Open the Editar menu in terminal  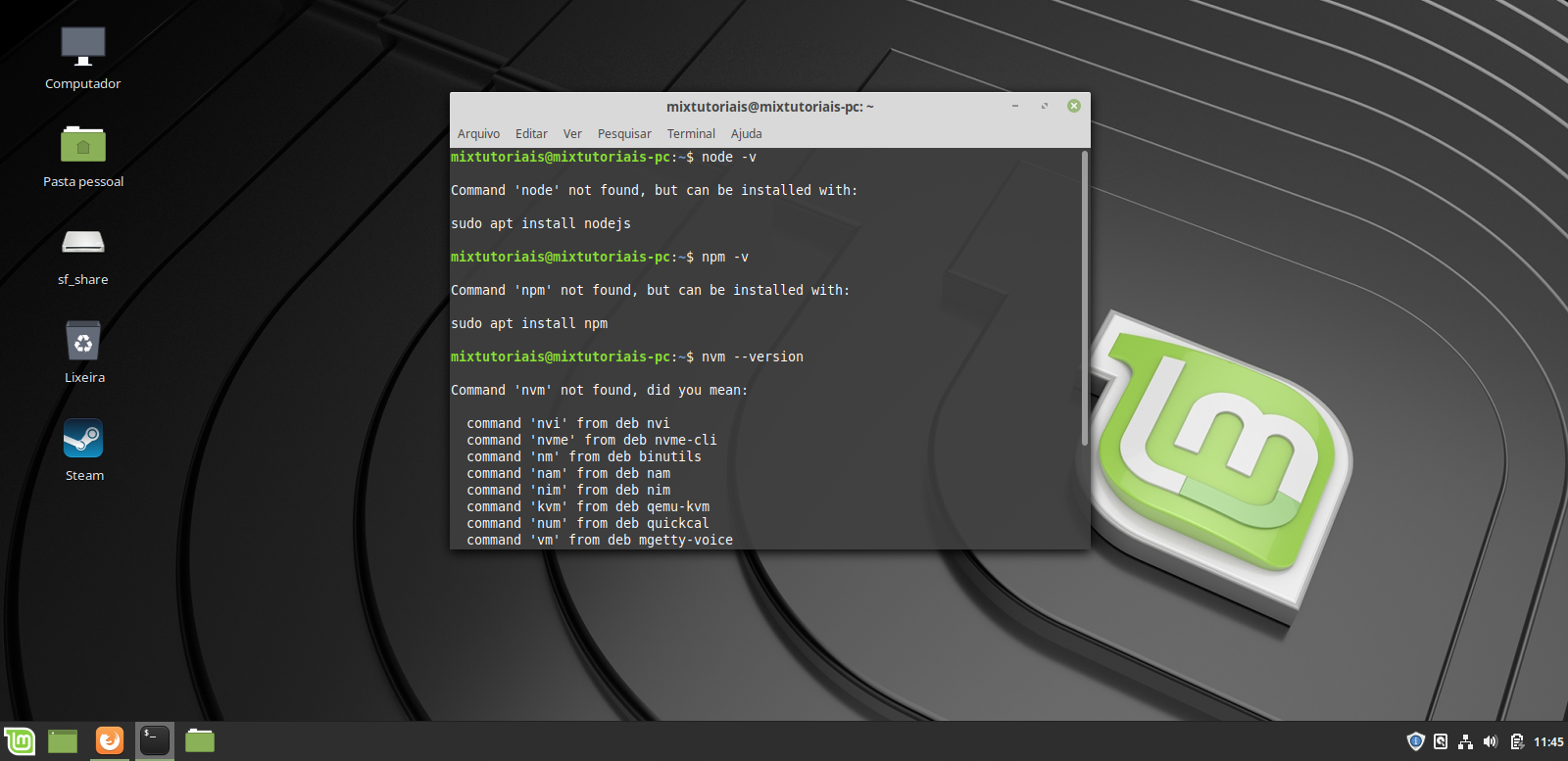[531, 134]
